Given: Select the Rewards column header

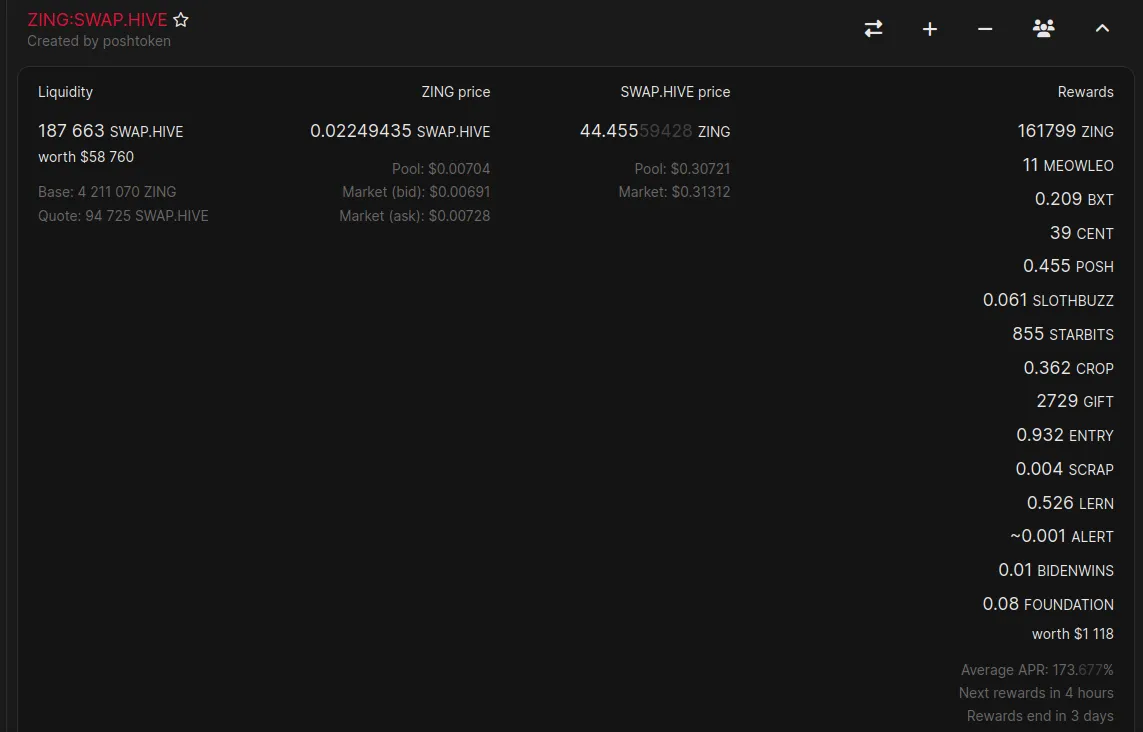Looking at the screenshot, I should pos(1085,92).
